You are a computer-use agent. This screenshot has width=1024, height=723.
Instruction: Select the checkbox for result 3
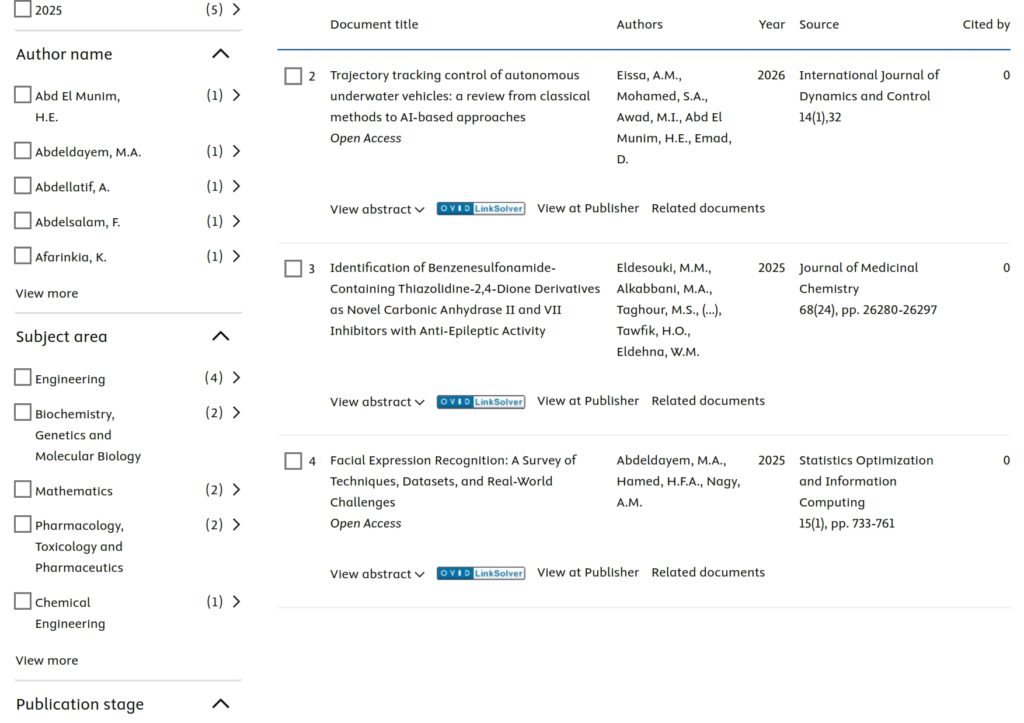coord(293,268)
